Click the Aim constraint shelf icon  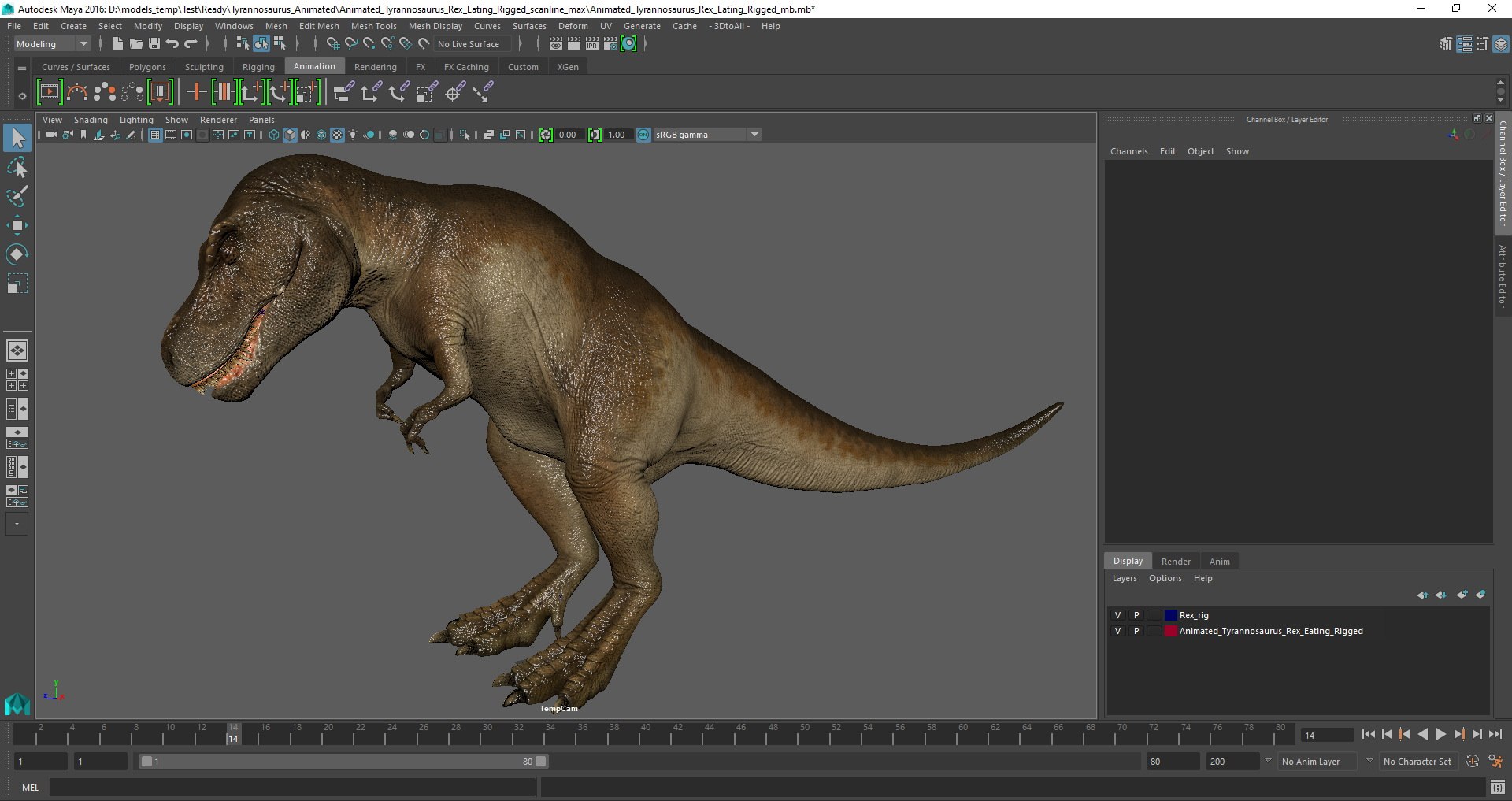[x=454, y=92]
